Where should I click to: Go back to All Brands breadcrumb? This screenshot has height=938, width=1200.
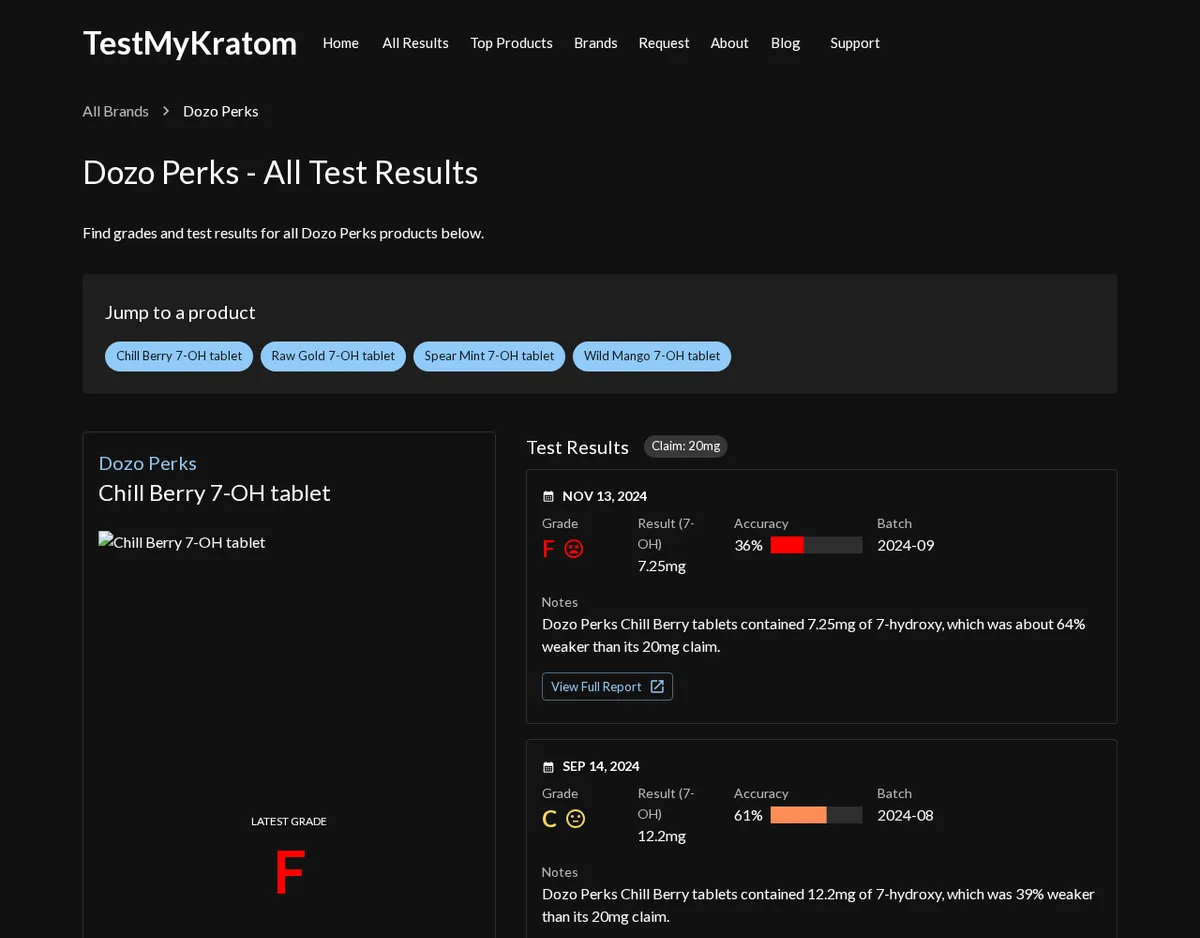[116, 111]
